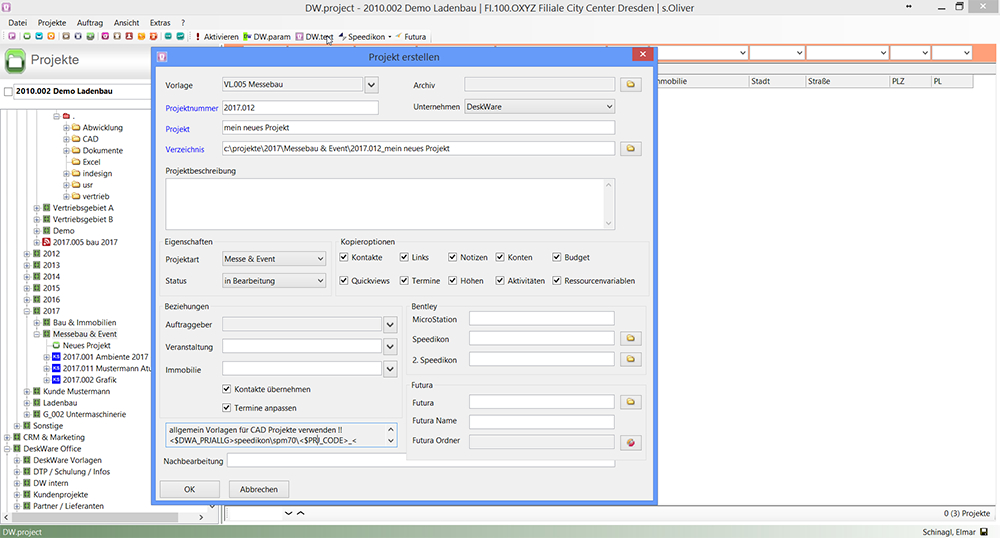The image size is (1000, 538).
Task: Open DW.param from the toolbar
Action: [x=267, y=37]
